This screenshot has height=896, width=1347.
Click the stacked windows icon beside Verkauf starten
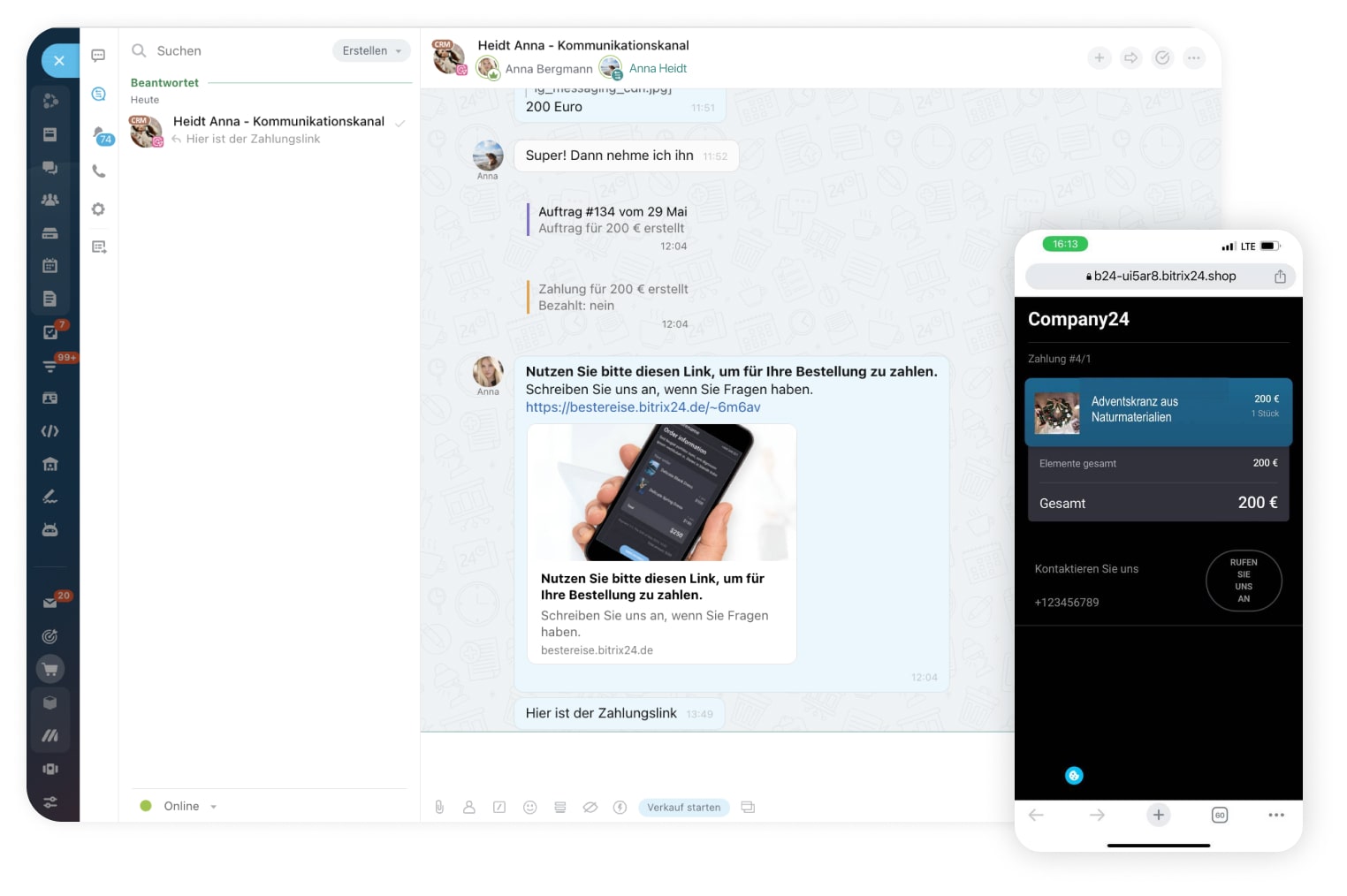click(748, 807)
